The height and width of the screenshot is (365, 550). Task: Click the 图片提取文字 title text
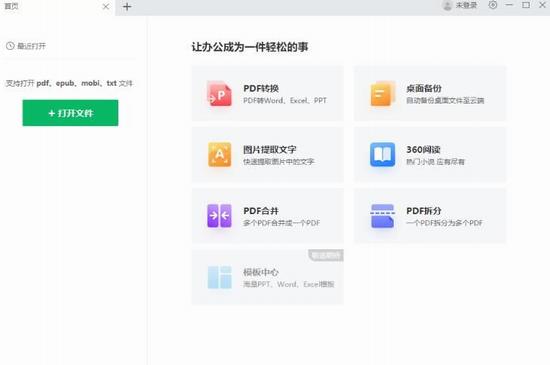pos(270,150)
